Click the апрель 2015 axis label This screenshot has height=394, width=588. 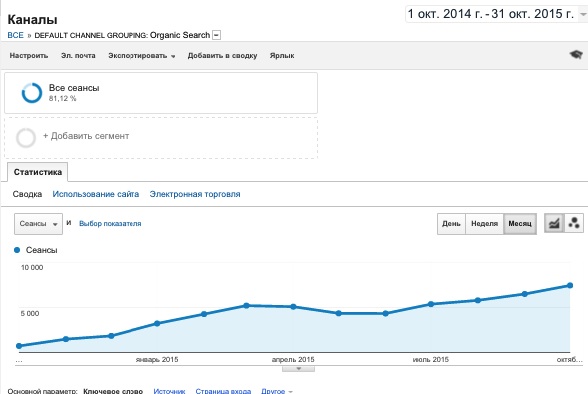click(293, 360)
